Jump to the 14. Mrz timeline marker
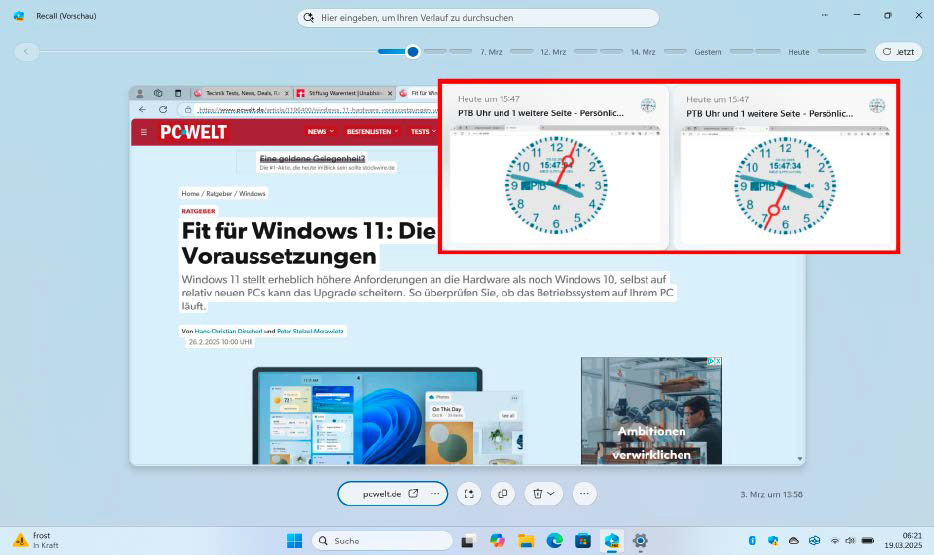This screenshot has width=934, height=555. [x=643, y=52]
